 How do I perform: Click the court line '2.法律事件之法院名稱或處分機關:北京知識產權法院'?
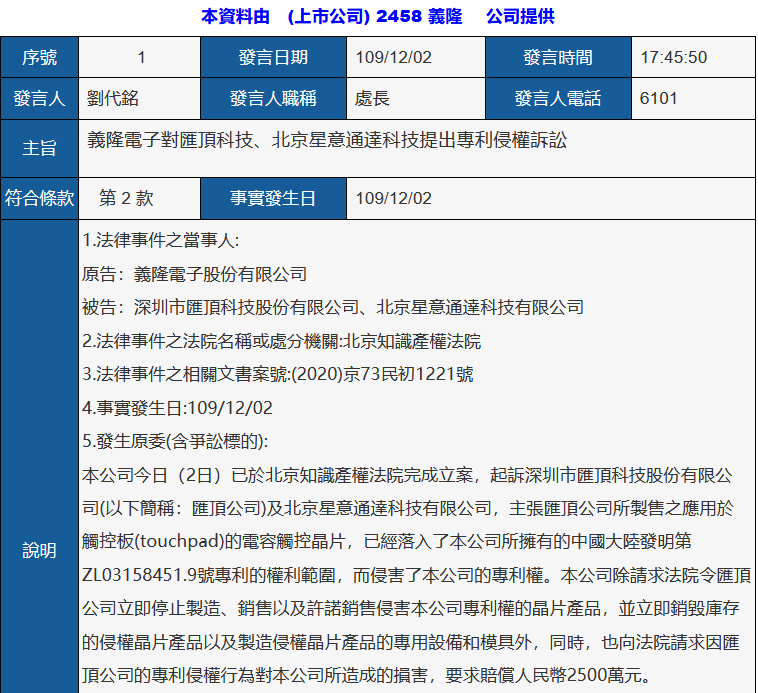click(x=281, y=341)
